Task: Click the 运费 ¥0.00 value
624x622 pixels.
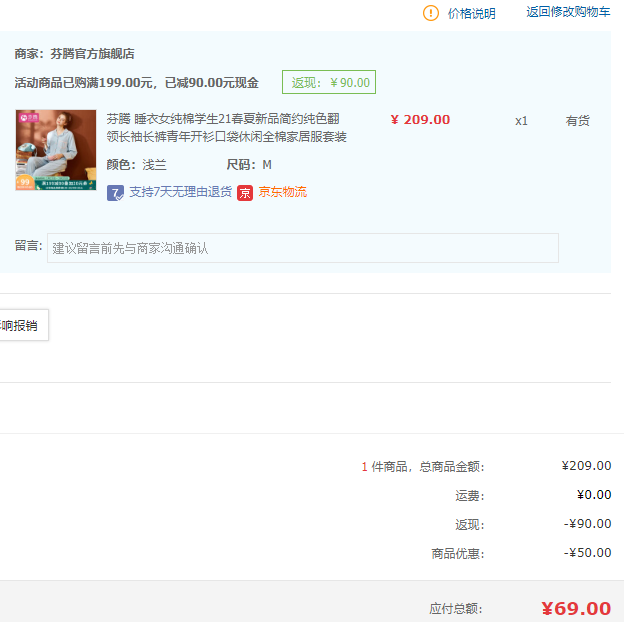Action: point(594,495)
